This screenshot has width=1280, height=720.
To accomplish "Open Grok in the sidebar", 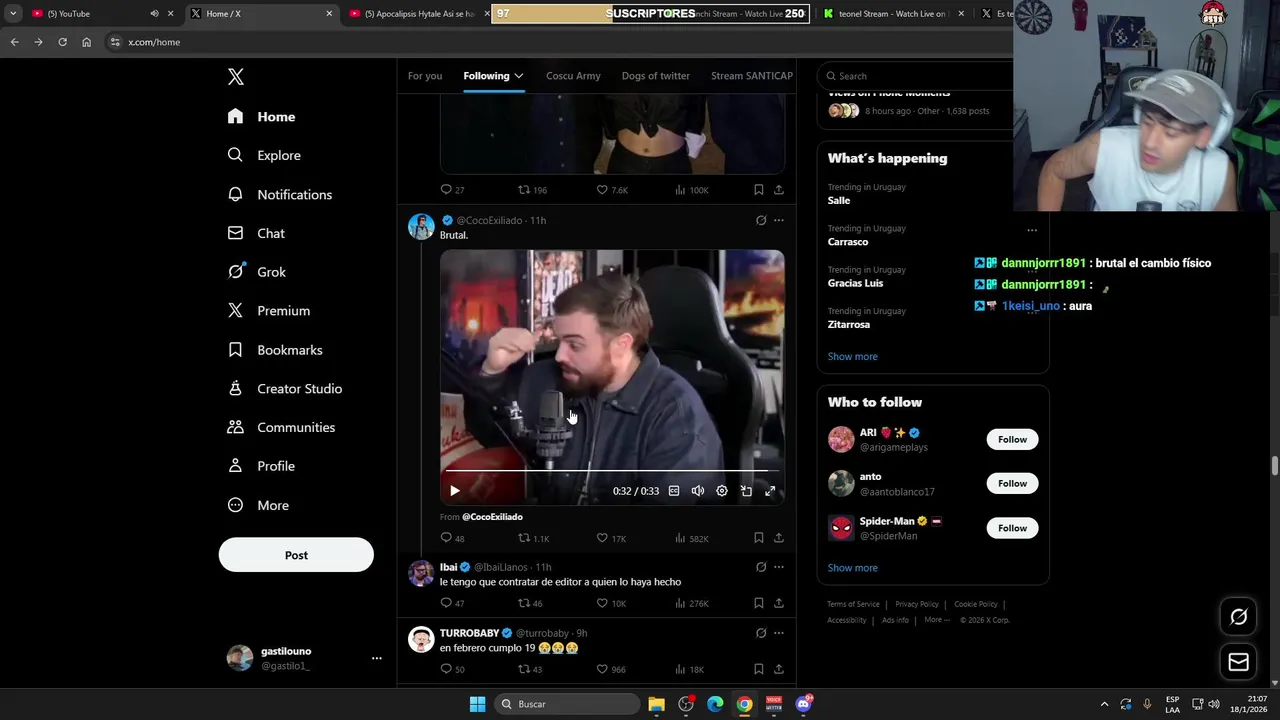I will (x=257, y=272).
